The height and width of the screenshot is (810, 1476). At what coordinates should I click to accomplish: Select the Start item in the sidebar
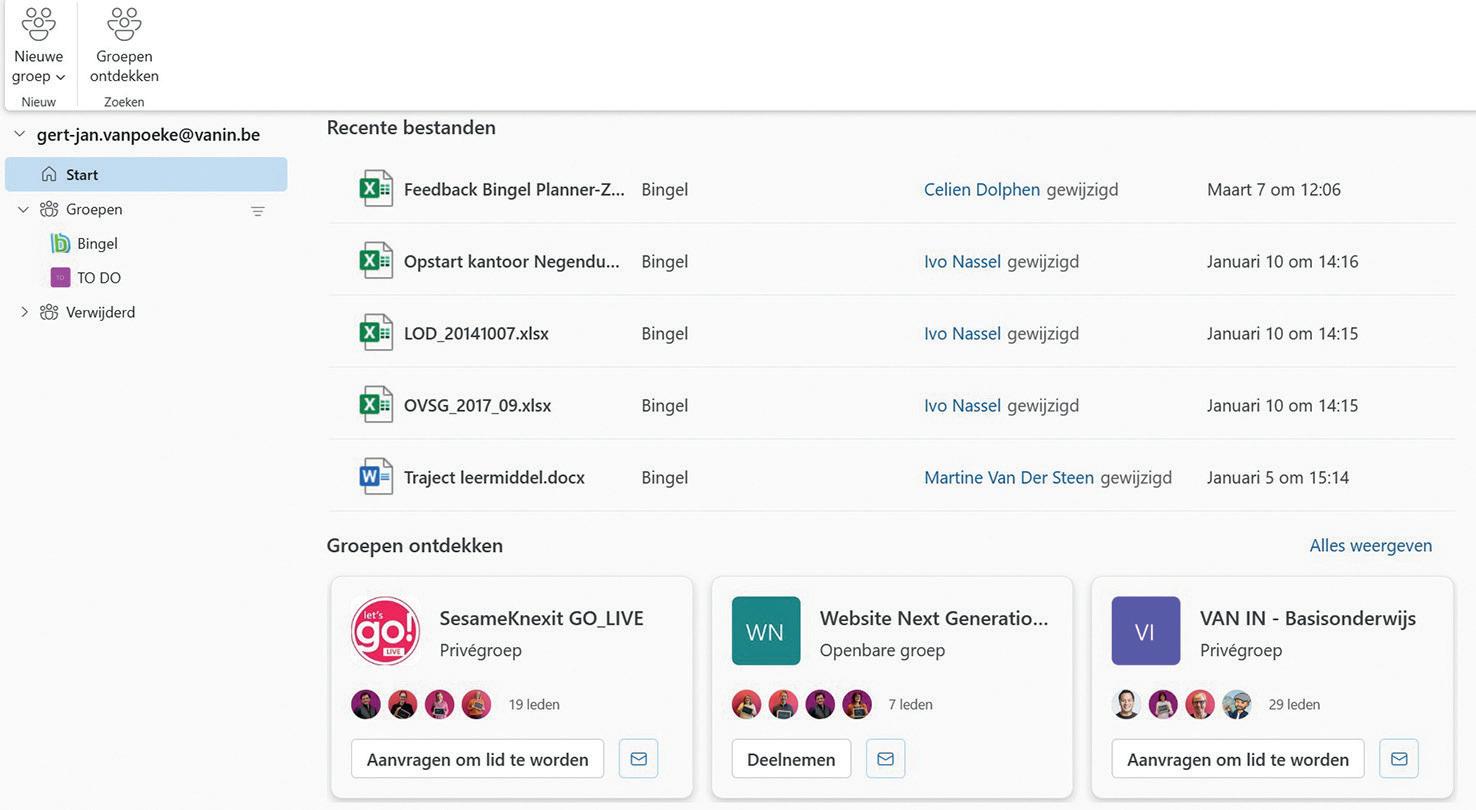click(82, 175)
